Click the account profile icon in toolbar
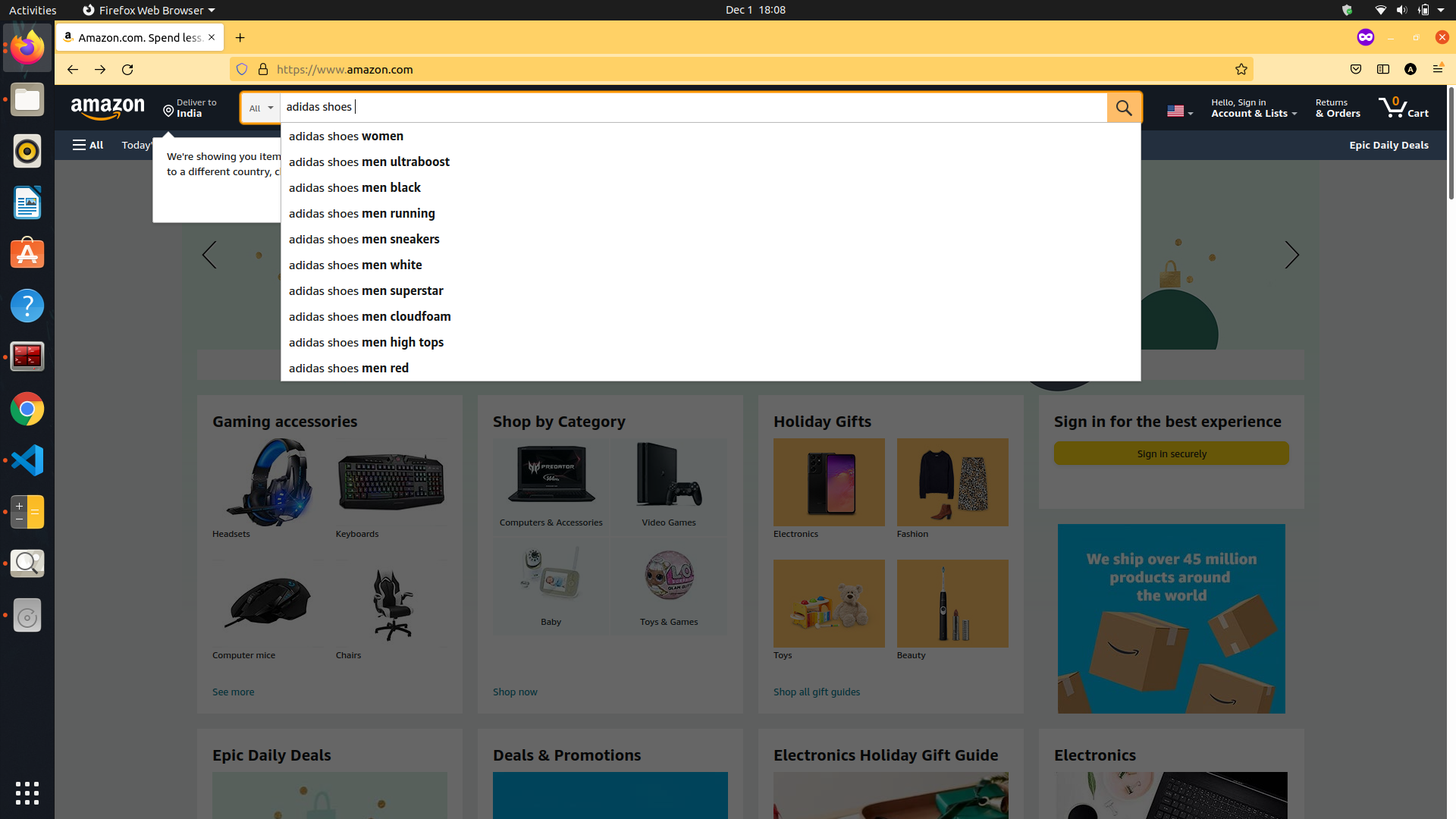 tap(1410, 69)
